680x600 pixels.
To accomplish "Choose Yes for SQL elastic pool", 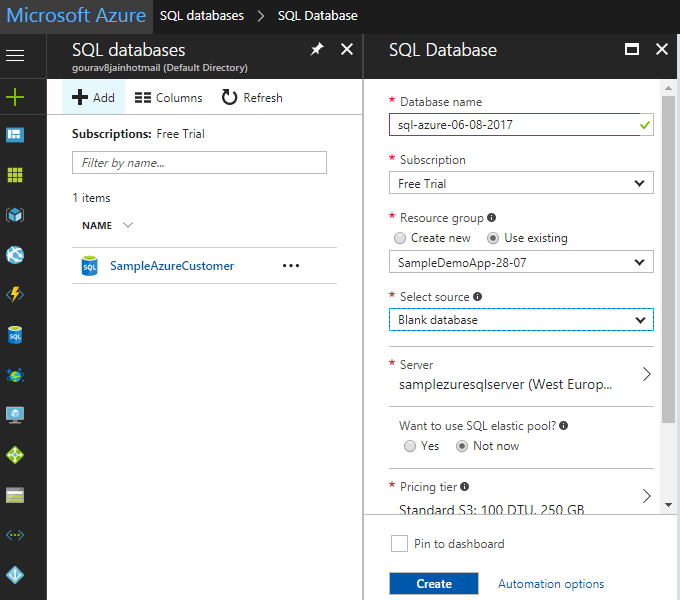I will [x=410, y=446].
